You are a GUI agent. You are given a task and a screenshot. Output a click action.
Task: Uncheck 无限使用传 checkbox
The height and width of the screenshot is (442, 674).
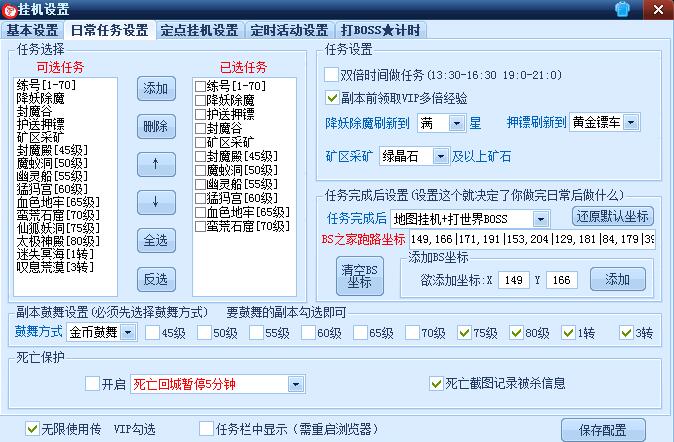click(x=32, y=429)
